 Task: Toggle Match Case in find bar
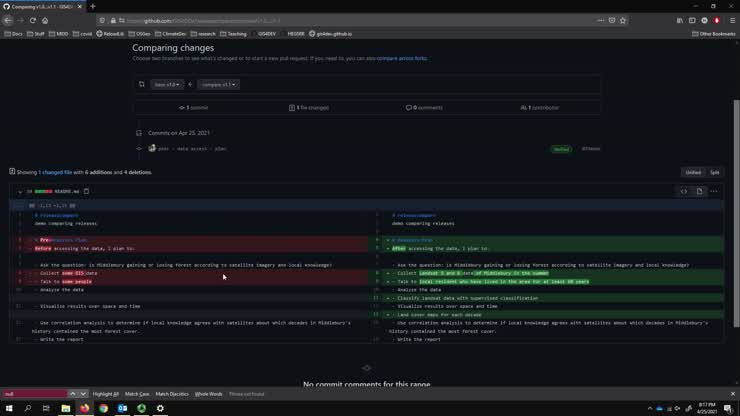coord(137,394)
